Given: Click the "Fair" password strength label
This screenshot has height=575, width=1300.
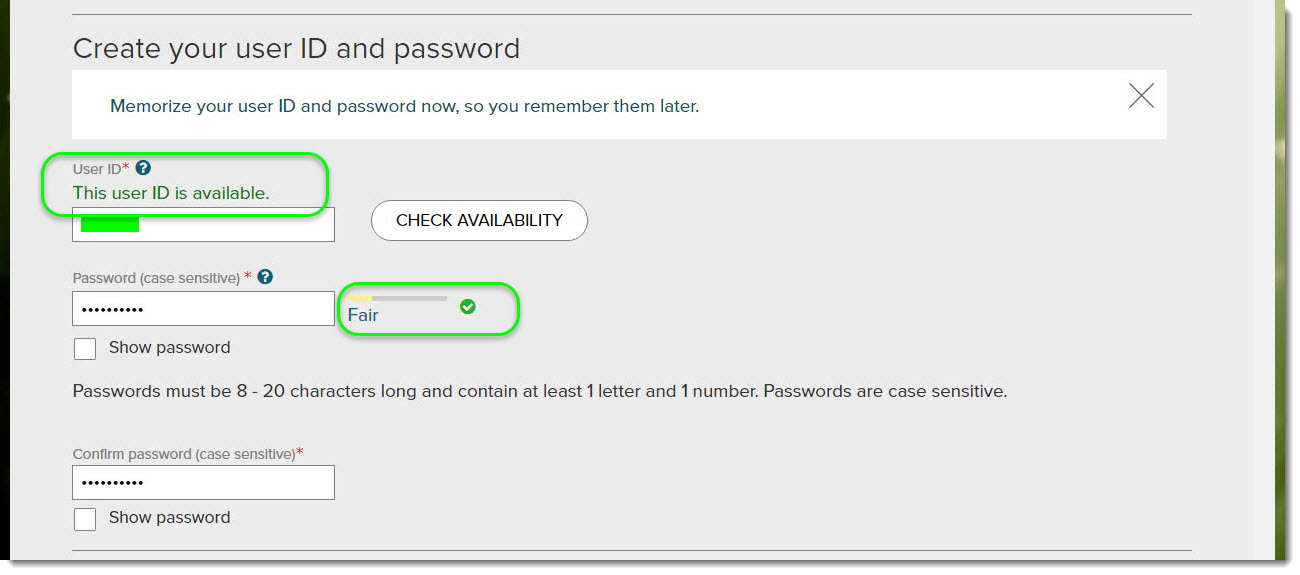Looking at the screenshot, I should [x=363, y=316].
